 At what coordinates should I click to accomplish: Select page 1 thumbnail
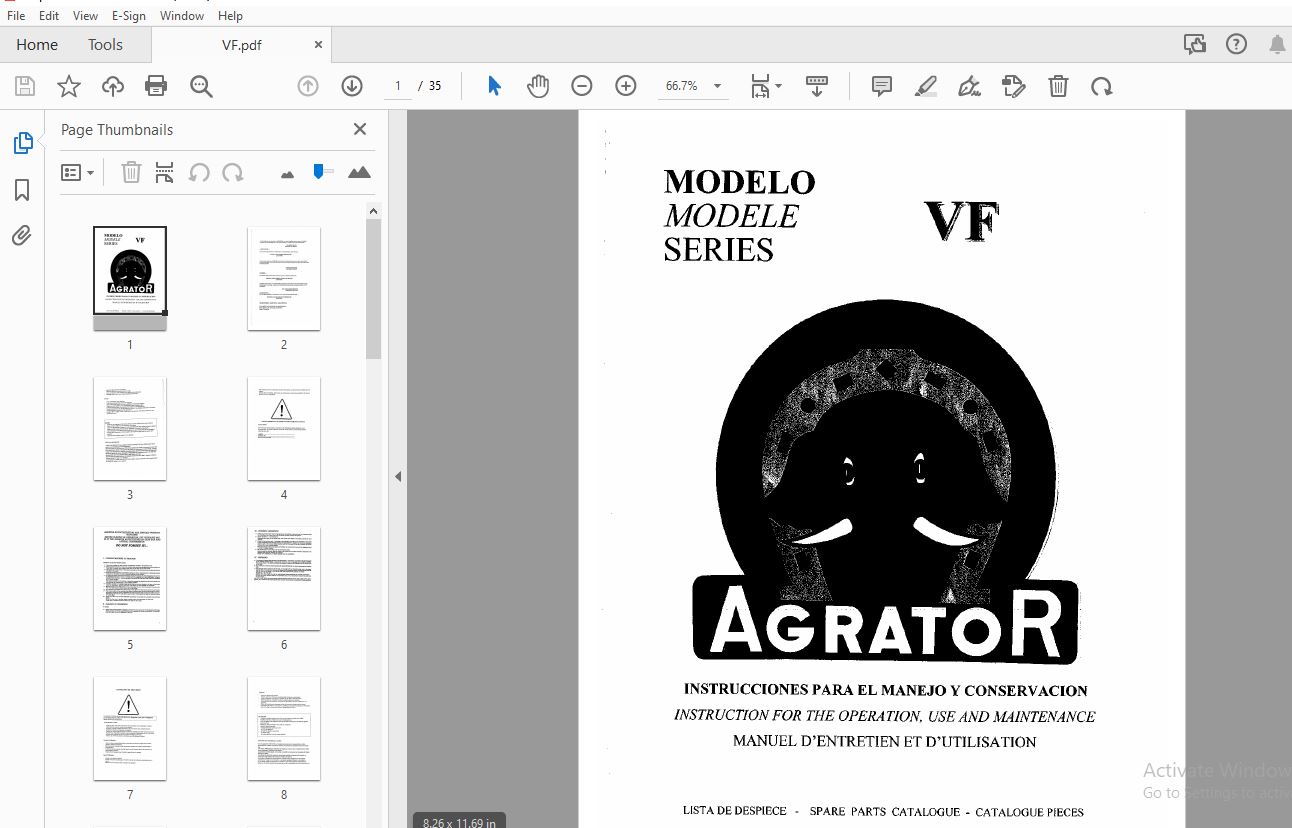click(130, 278)
